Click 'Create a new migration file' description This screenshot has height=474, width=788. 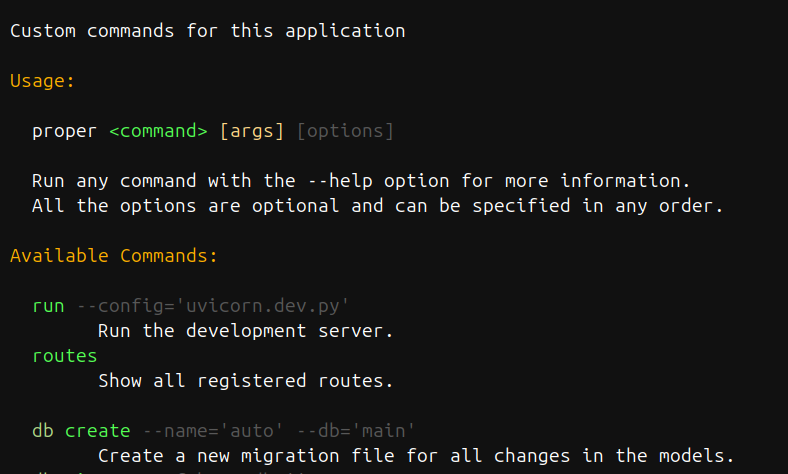click(x=416, y=456)
